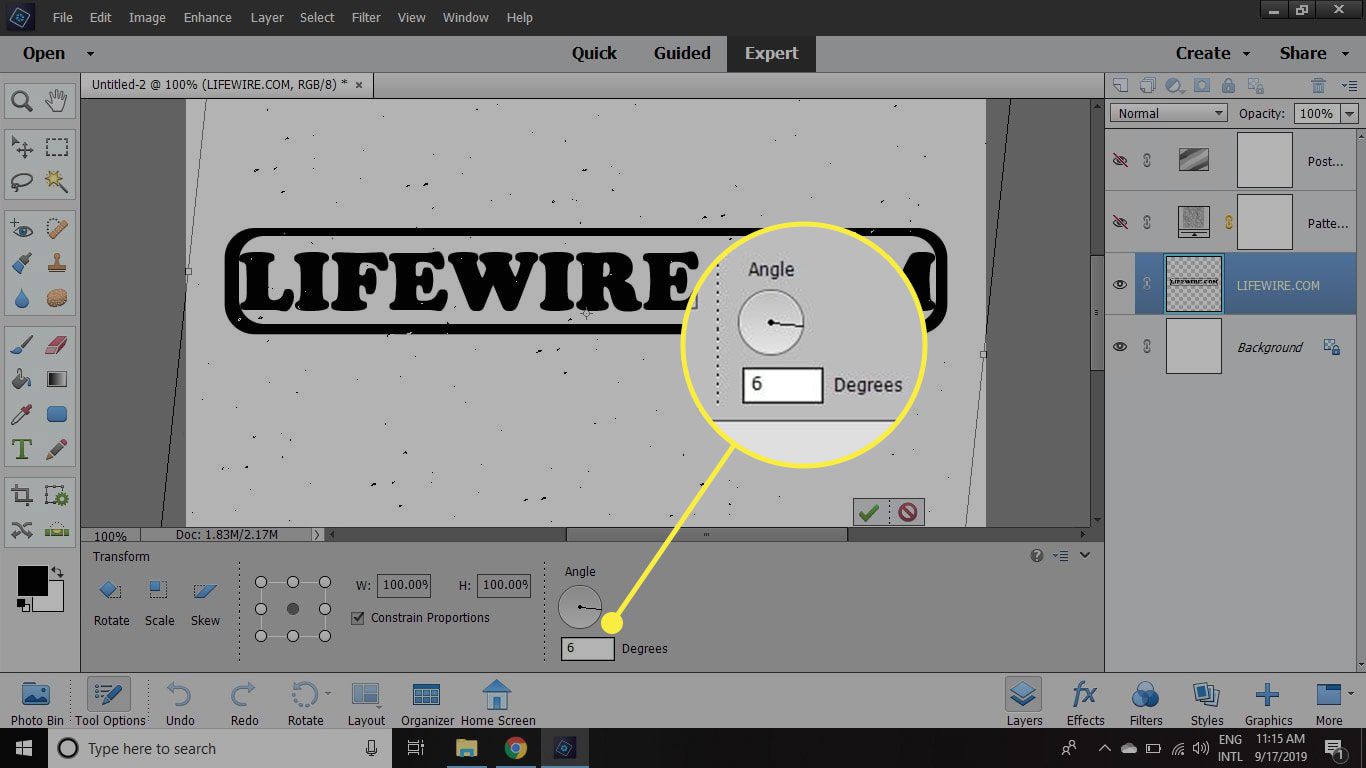Screen dimensions: 1366x768
Task: Switch to the Guided mode tab
Action: [x=682, y=54]
